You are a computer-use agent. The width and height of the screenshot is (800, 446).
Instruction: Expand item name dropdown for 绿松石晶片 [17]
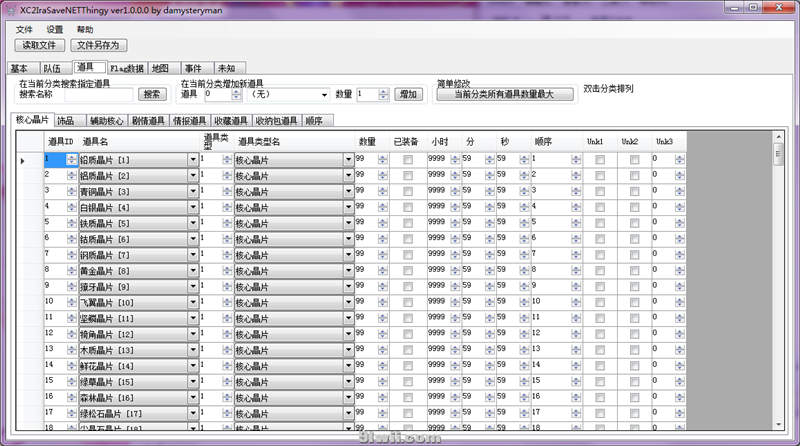click(x=193, y=413)
